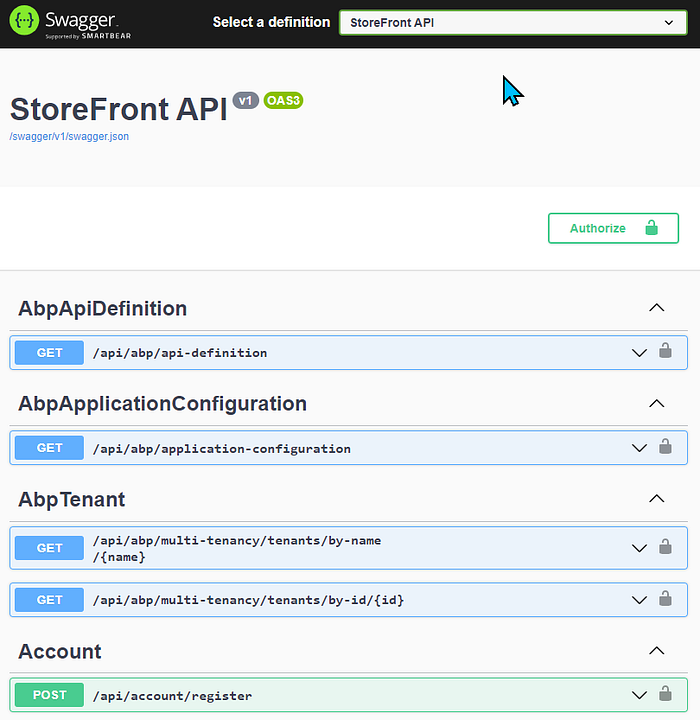The width and height of the screenshot is (700, 720).
Task: Expand the account register endpoint chevron
Action: click(x=639, y=695)
